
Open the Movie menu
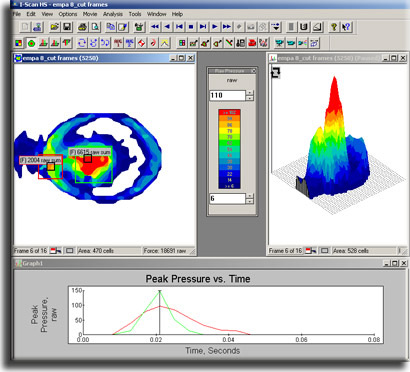pos(90,14)
